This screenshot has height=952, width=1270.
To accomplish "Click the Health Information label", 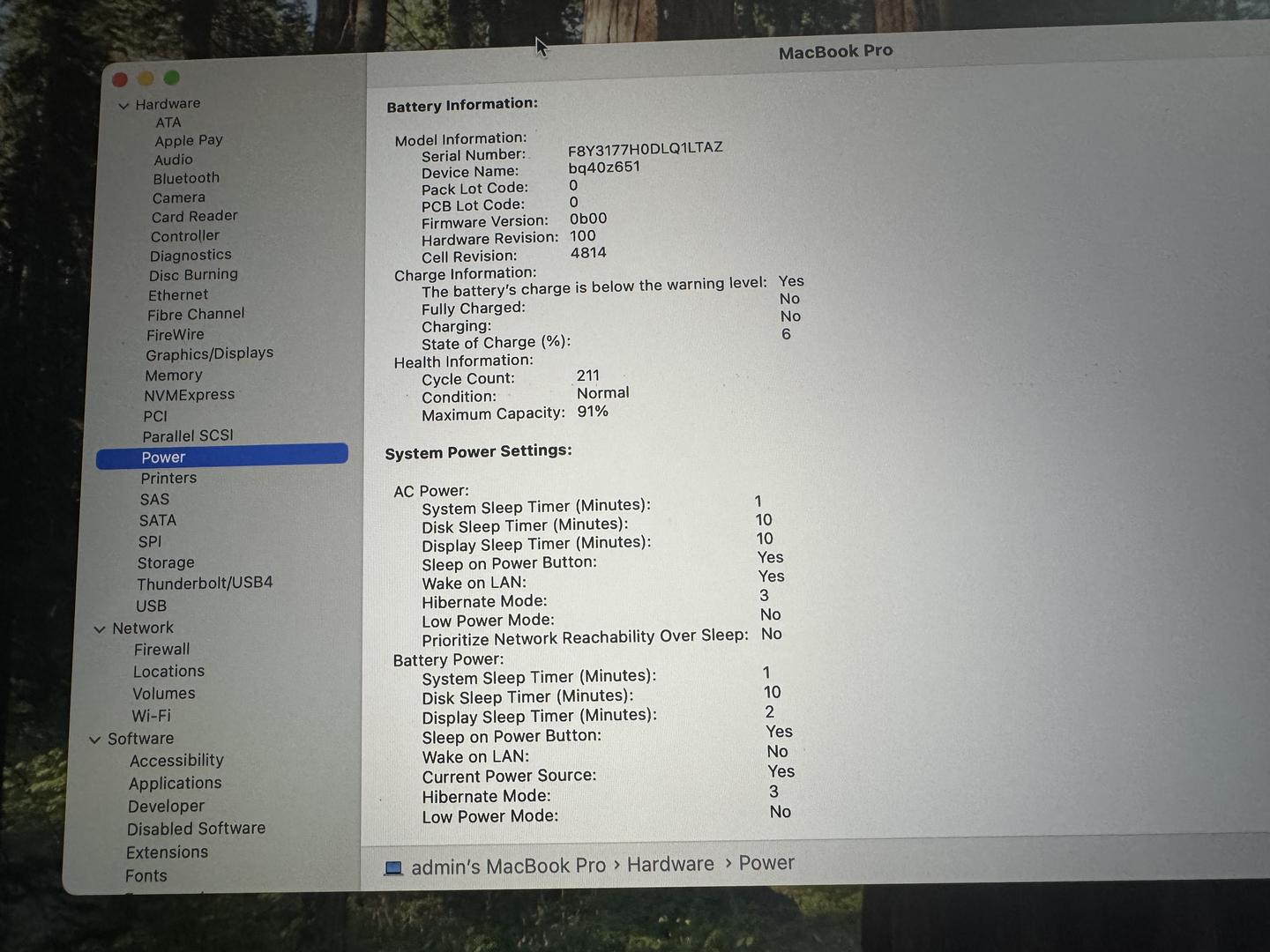I will [463, 361].
